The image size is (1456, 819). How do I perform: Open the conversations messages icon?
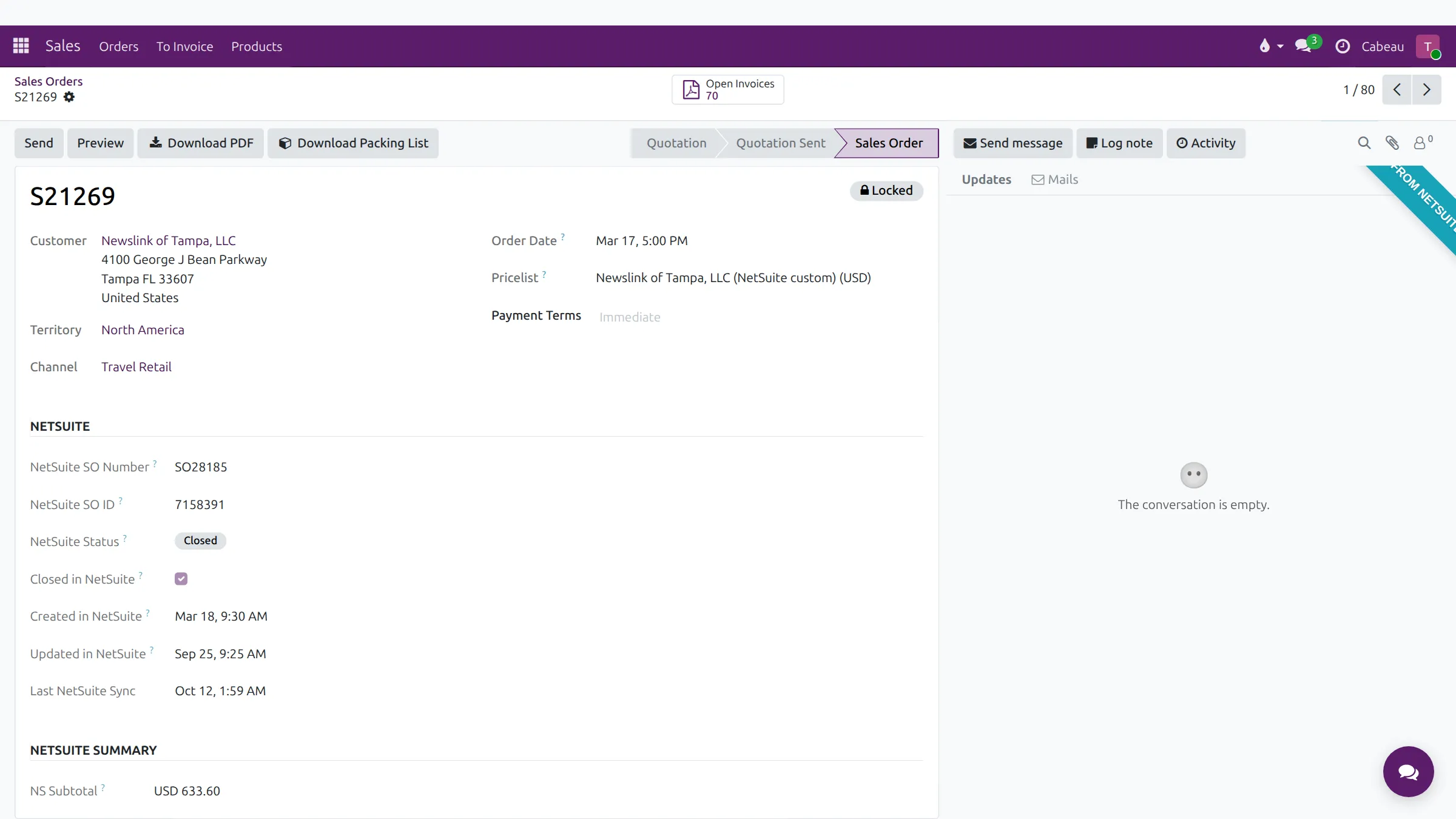(x=1303, y=45)
